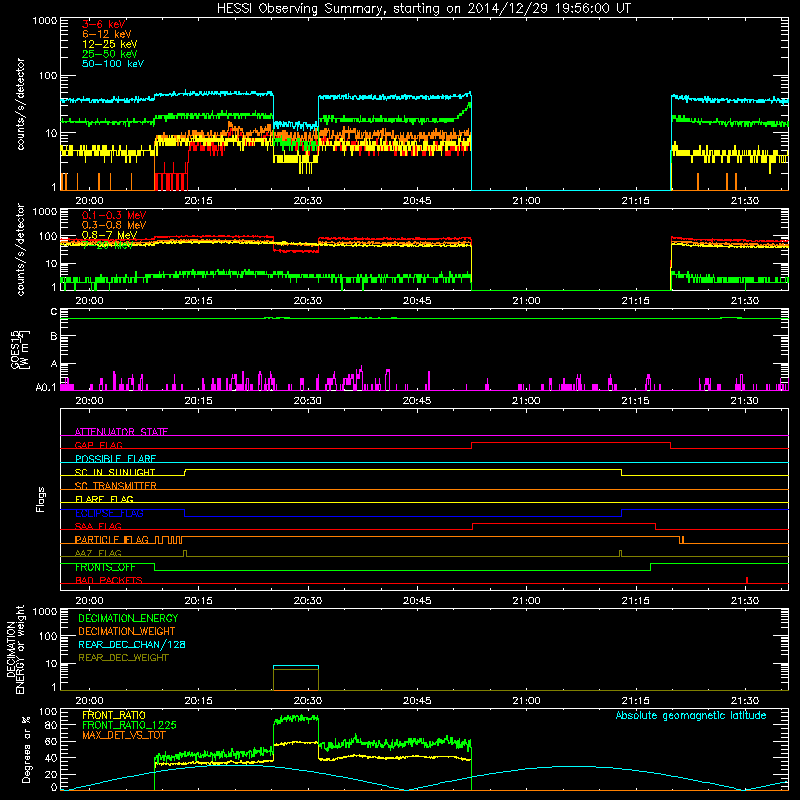This screenshot has height=800, width=800.
Task: Click the red bad packets spike near 21:30
Action: pos(747,580)
